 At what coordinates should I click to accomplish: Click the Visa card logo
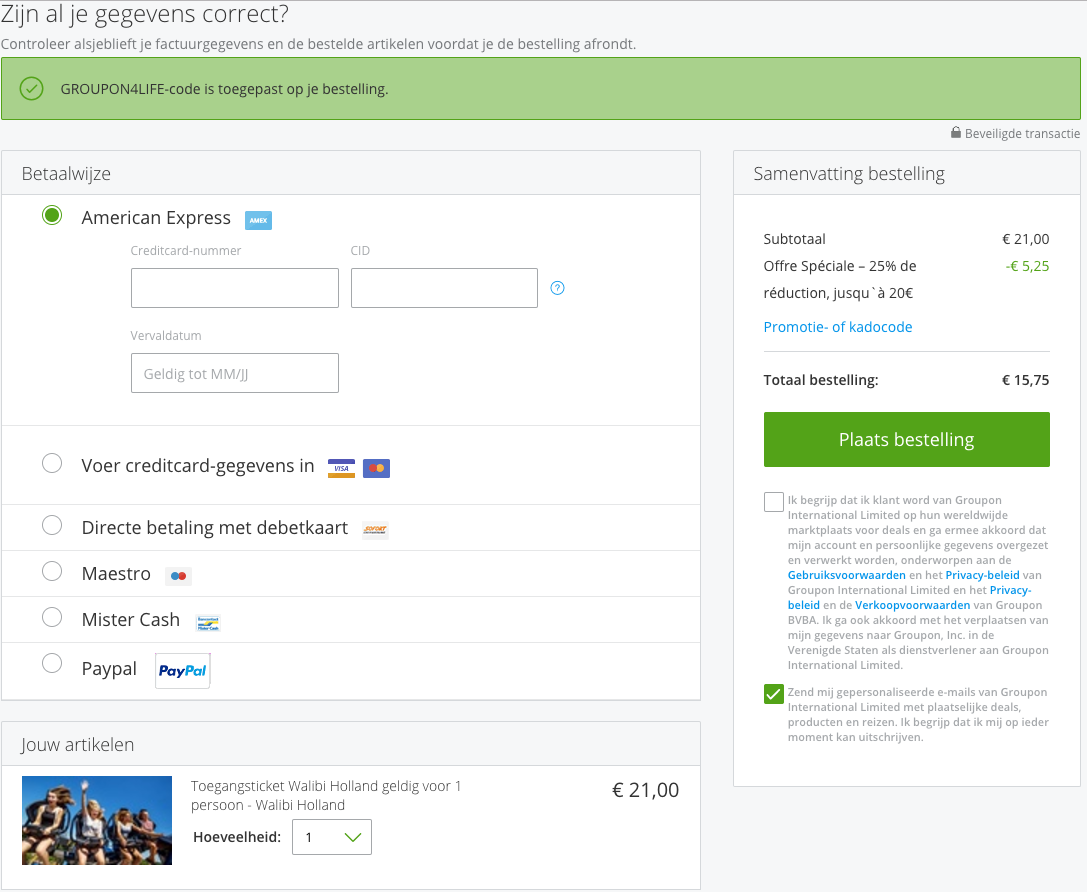341,467
